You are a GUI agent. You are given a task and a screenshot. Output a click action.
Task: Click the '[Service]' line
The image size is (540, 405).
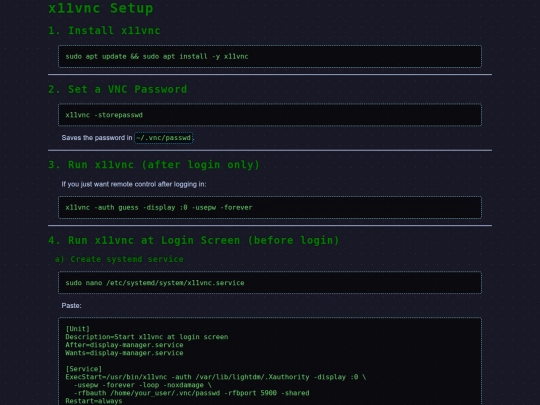tap(84, 369)
